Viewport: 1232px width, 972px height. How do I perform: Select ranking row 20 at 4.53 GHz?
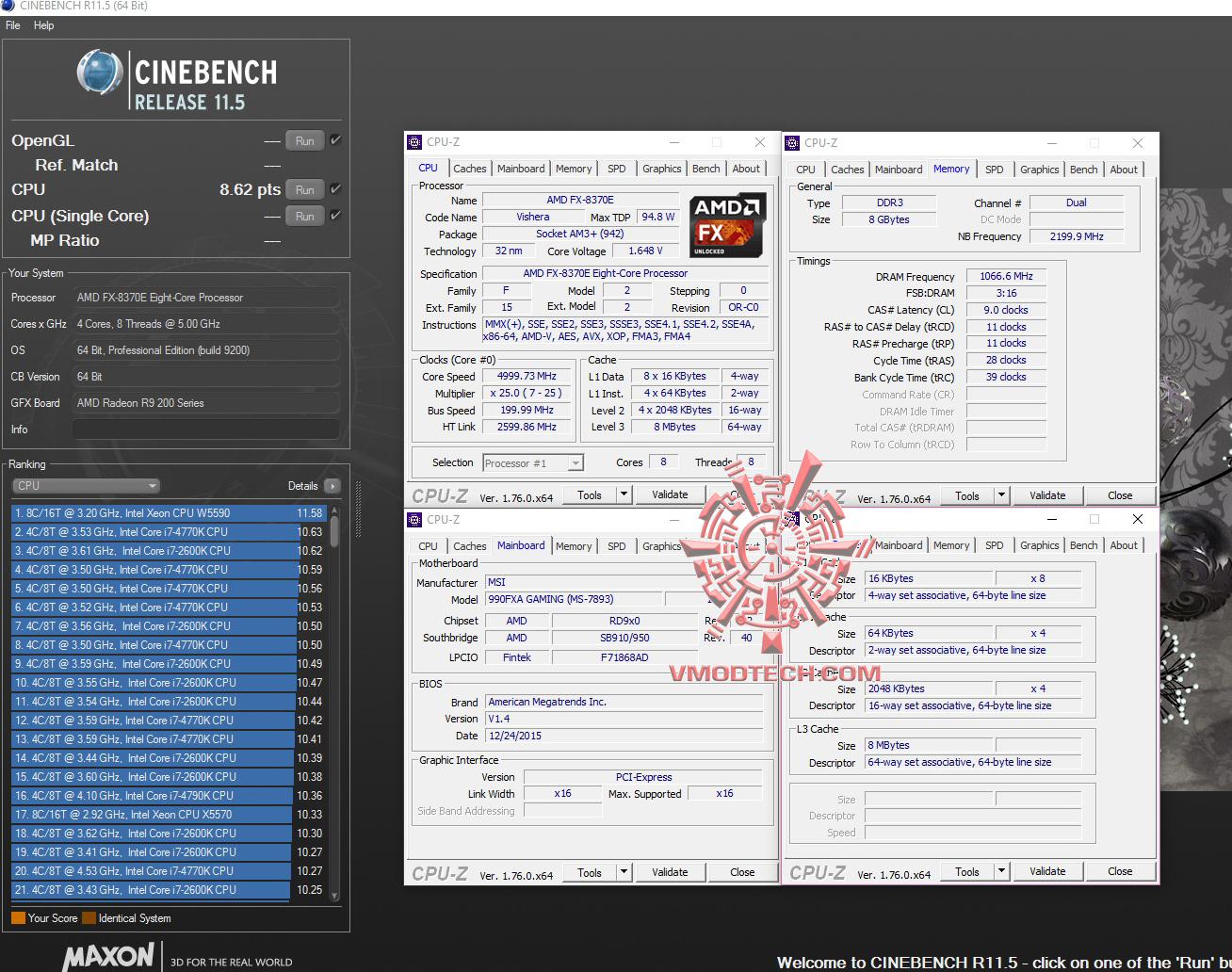click(x=168, y=871)
